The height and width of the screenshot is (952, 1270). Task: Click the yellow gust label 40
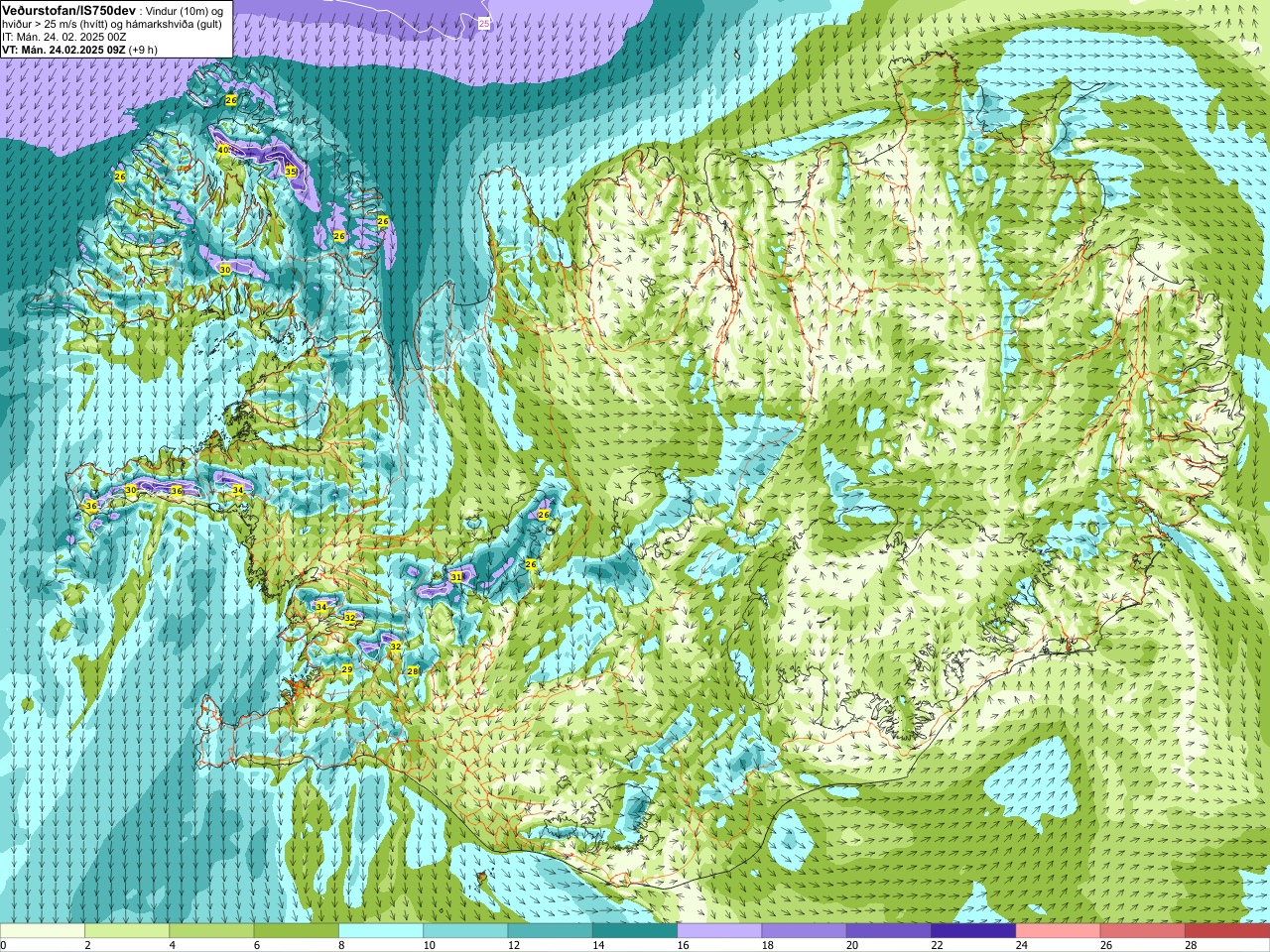coord(223,150)
